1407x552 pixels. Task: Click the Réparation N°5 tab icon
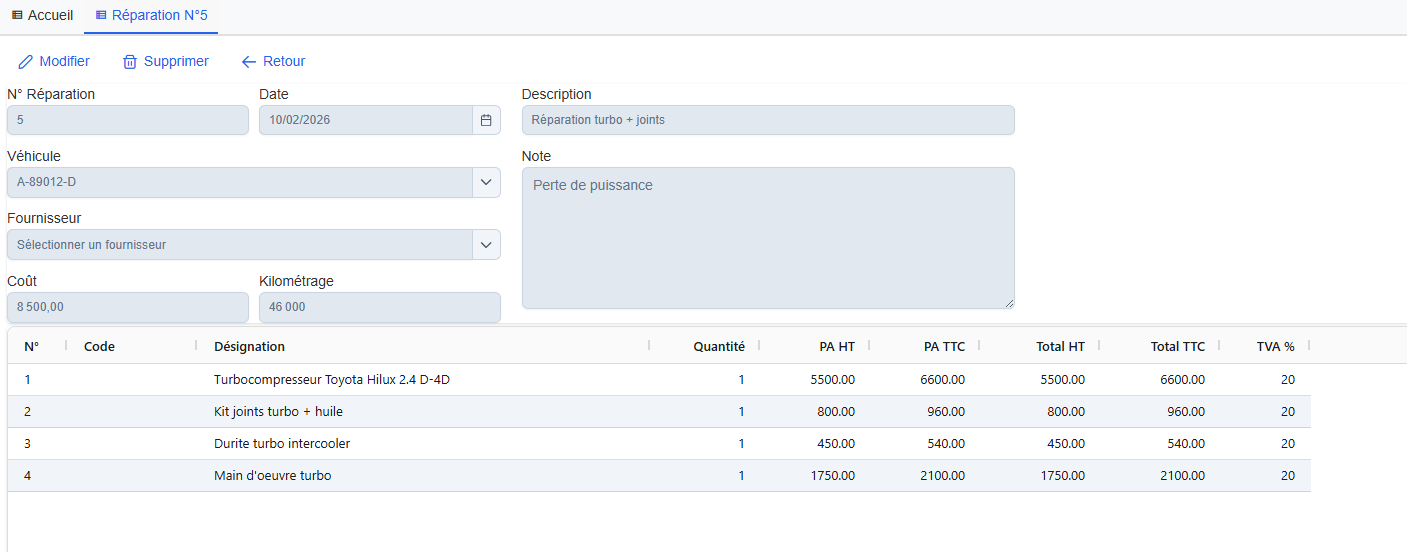coord(100,16)
